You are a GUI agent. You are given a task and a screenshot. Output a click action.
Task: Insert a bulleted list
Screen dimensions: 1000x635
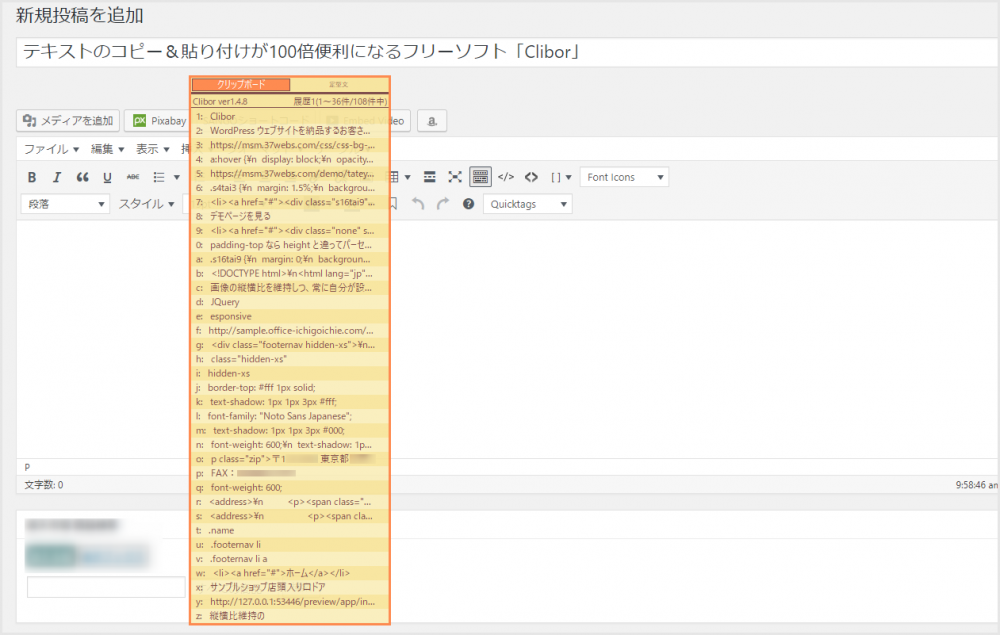(x=159, y=177)
